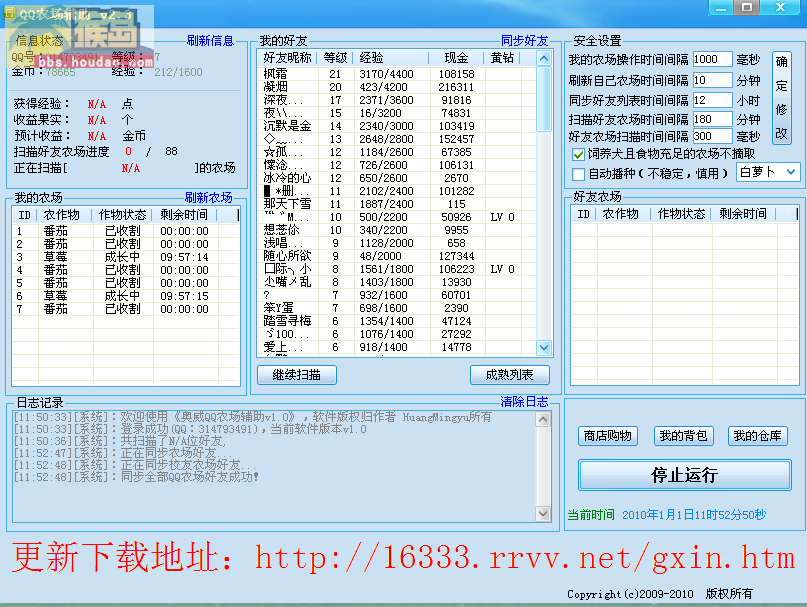Viewport: 807px width, 607px height.
Task: Click 作物状态 header in 我的农场 table
Action: 122,215
